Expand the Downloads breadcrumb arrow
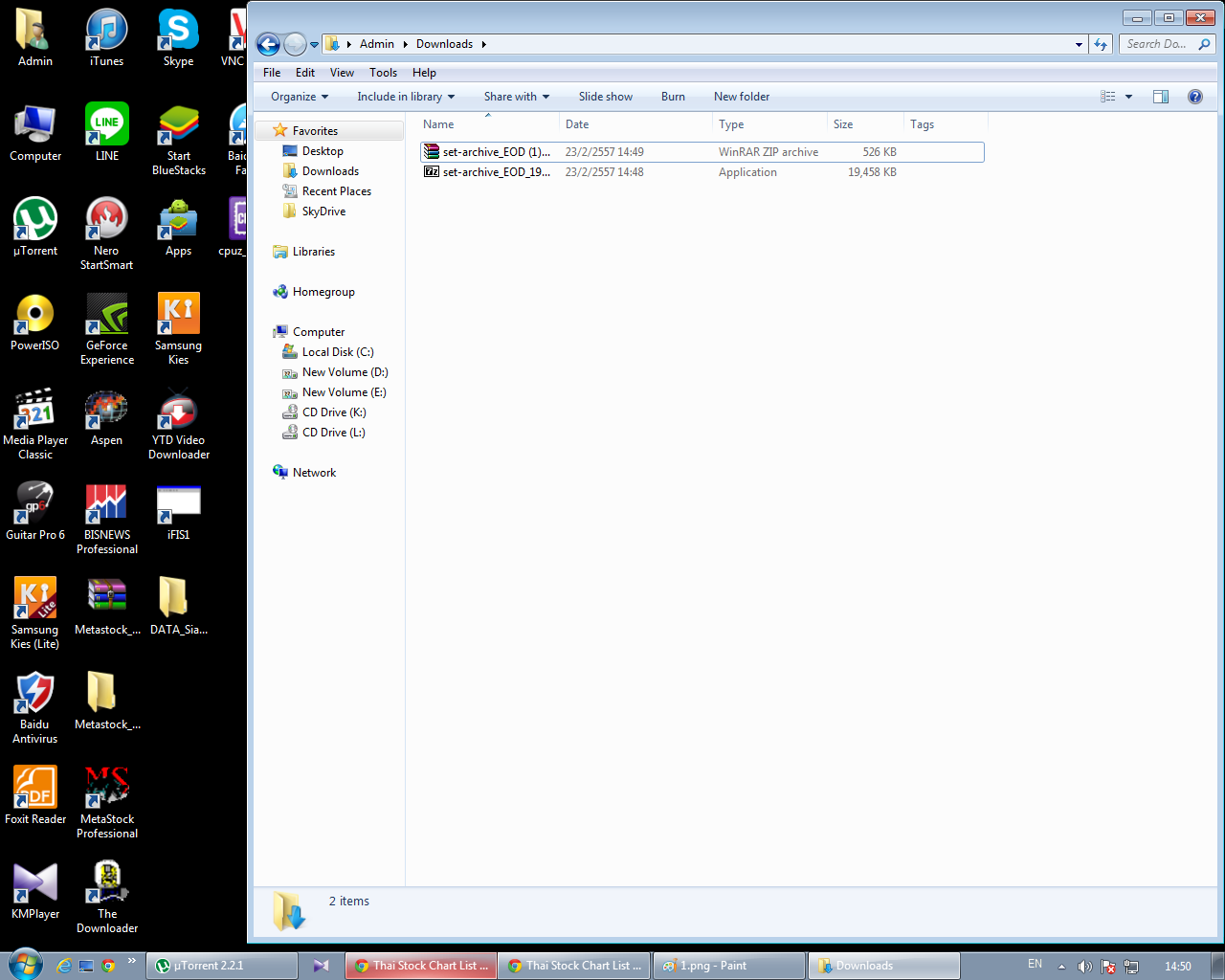The height and width of the screenshot is (980, 1225). coord(484,44)
